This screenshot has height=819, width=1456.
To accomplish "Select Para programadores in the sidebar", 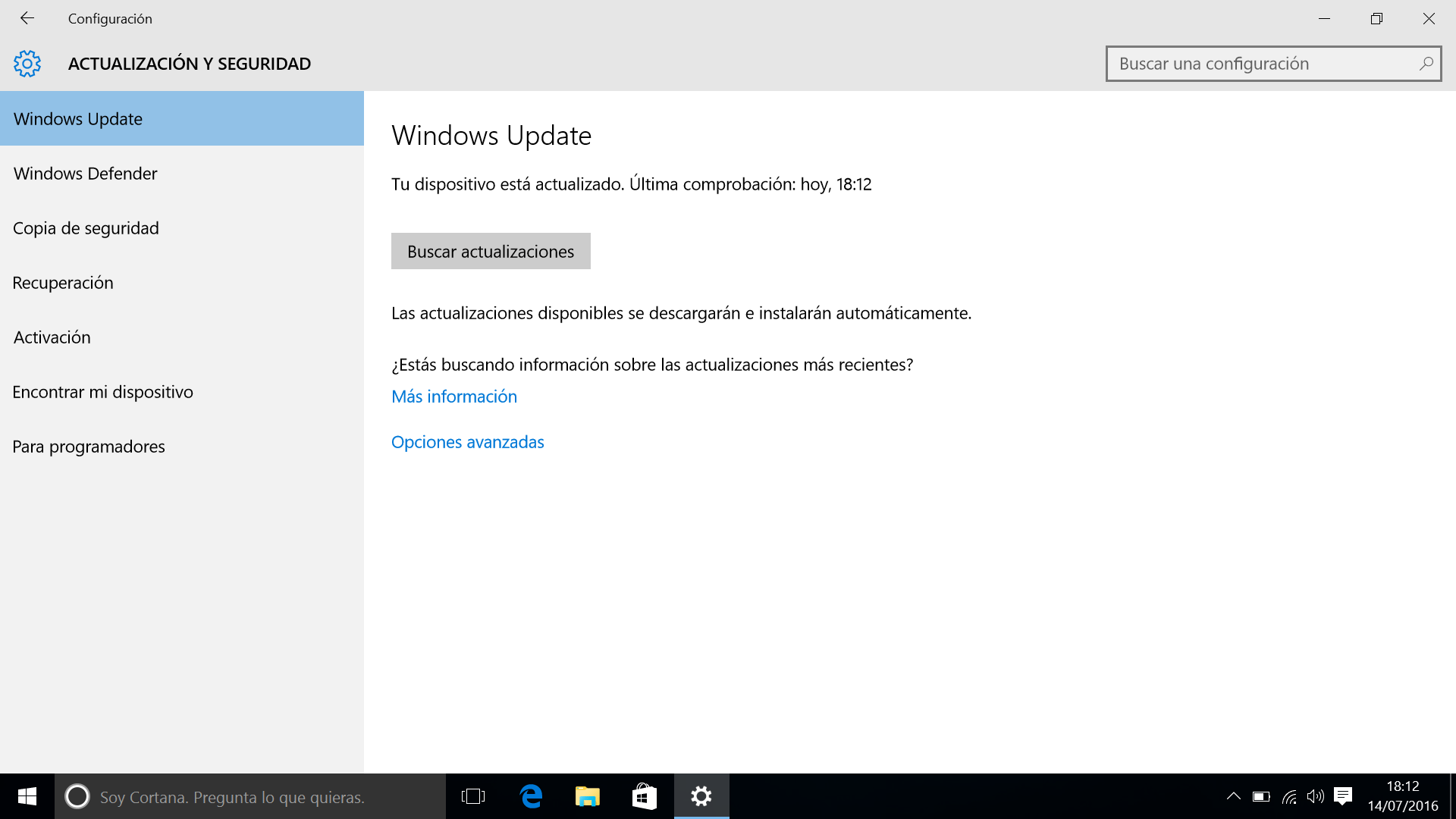I will point(89,447).
